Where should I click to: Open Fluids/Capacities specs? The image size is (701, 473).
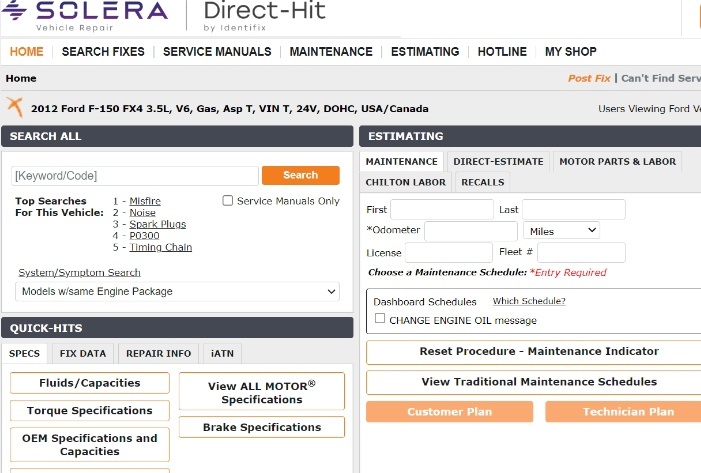tap(90, 383)
